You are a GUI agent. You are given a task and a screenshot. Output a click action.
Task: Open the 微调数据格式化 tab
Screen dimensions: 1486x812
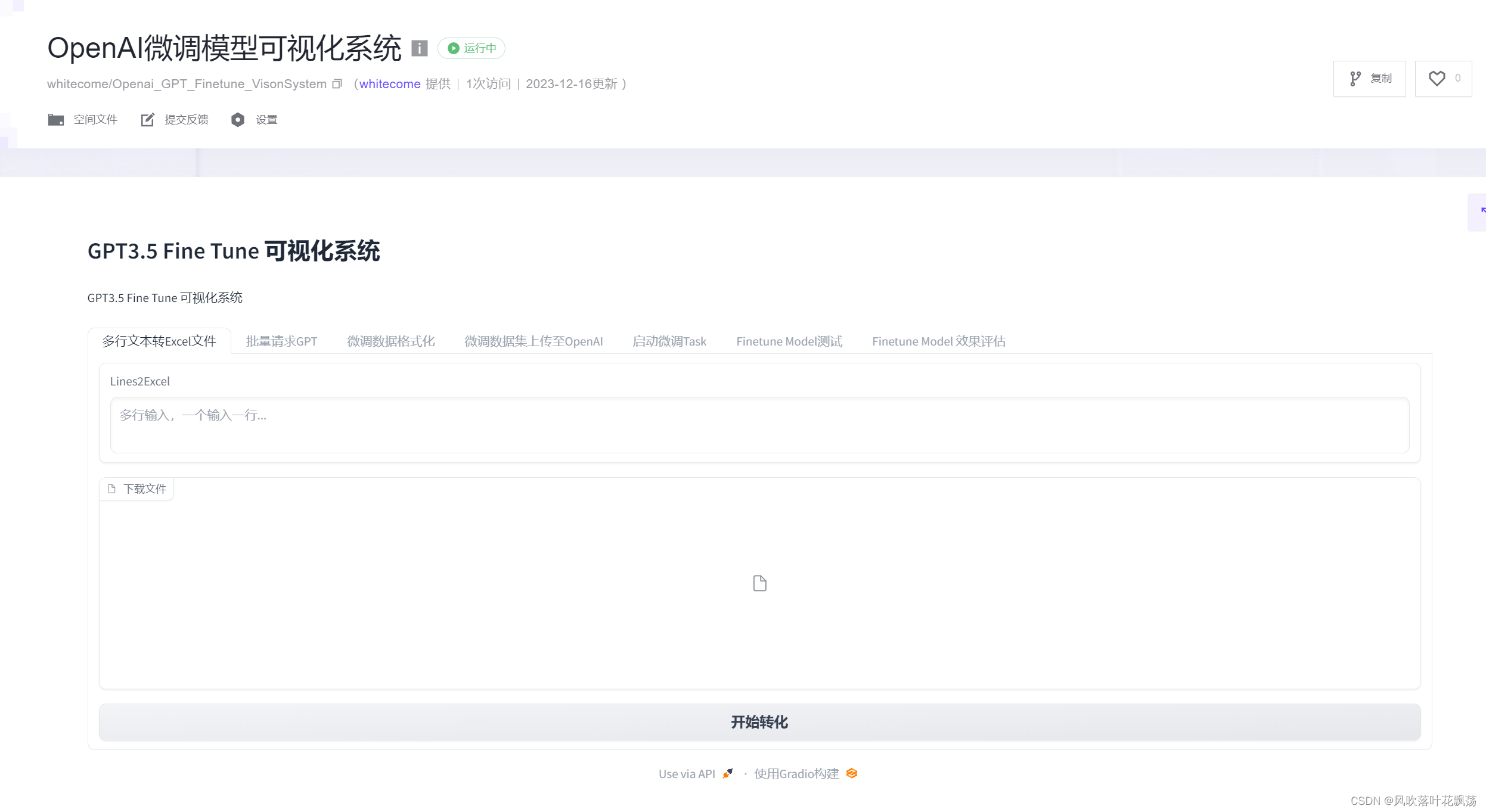coord(391,341)
